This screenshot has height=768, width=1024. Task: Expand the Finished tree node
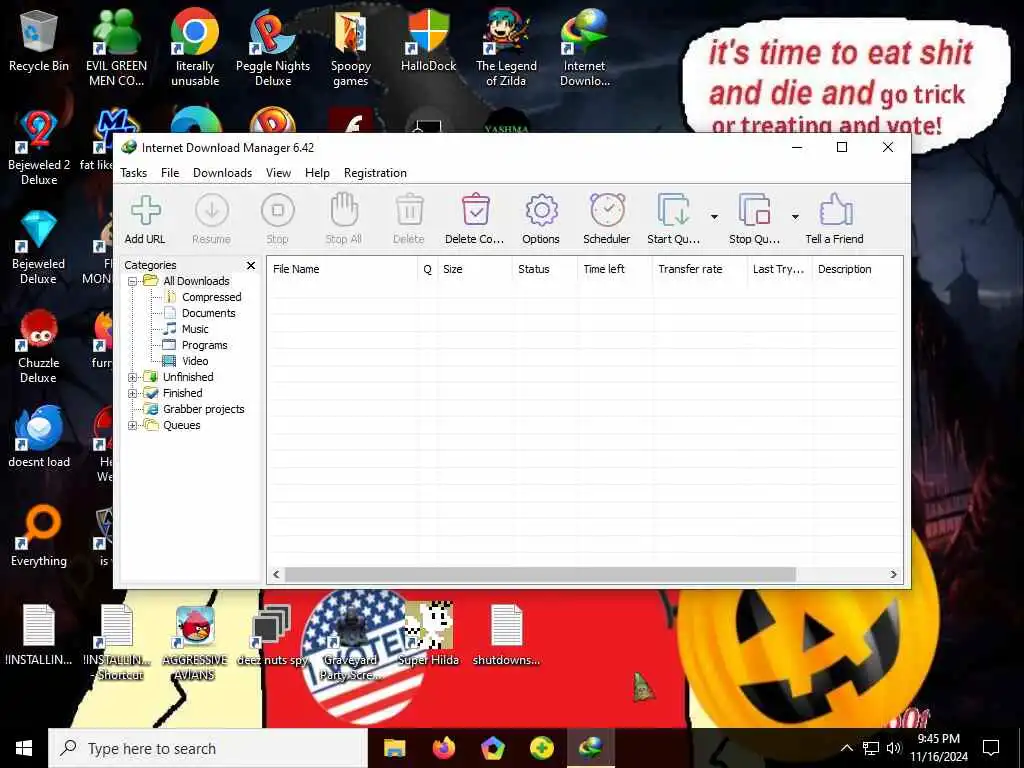point(133,394)
